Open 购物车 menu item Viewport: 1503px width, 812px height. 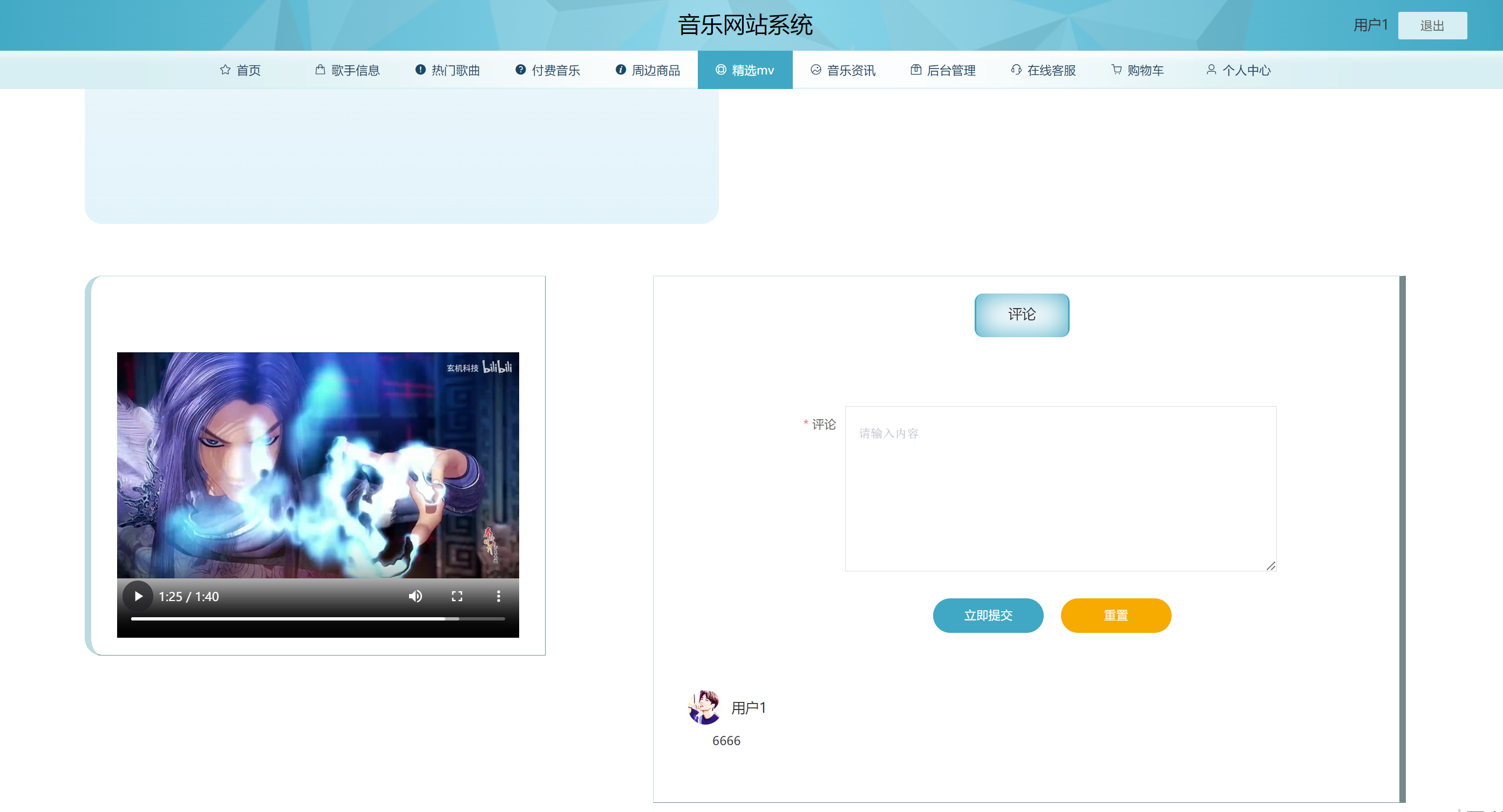(1138, 70)
